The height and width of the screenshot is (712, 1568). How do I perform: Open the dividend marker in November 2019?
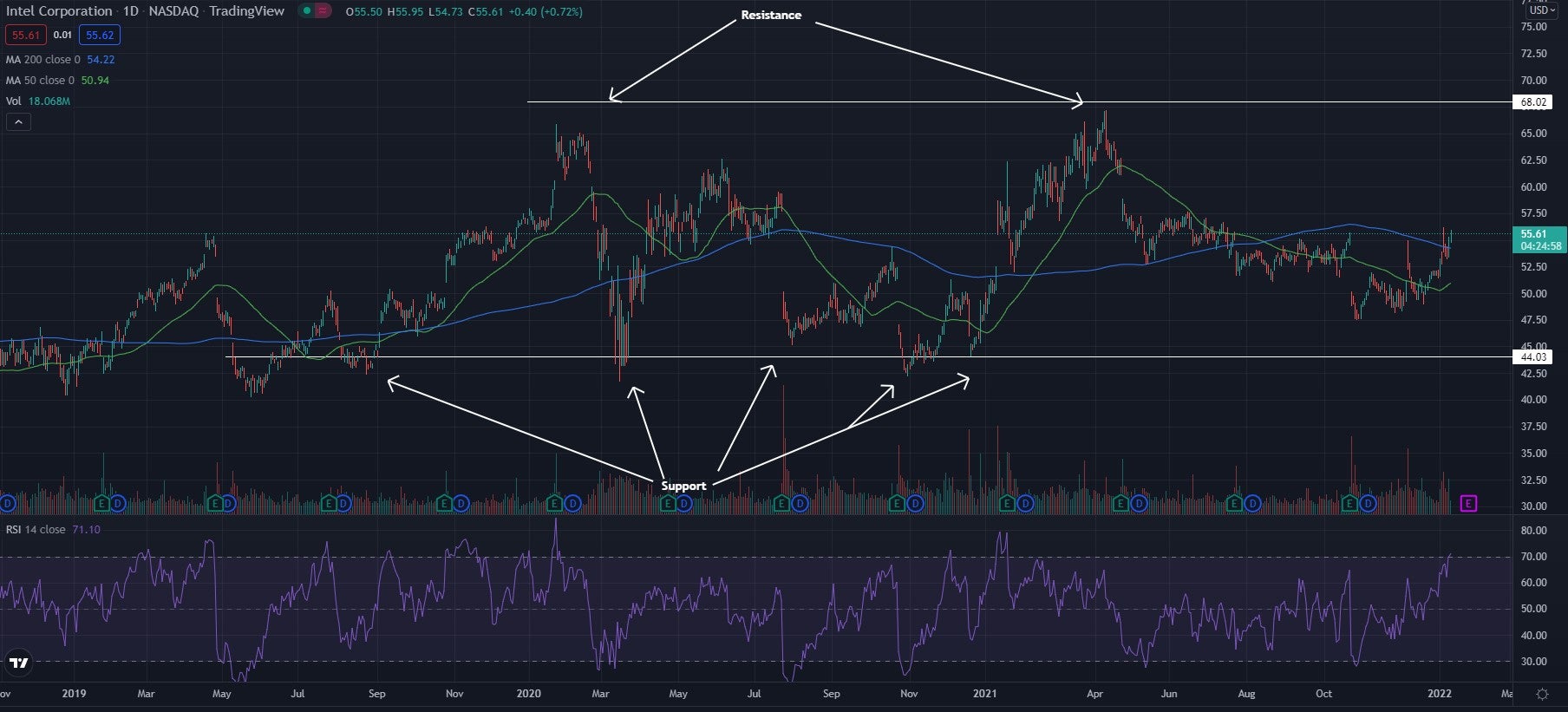pyautogui.click(x=461, y=503)
